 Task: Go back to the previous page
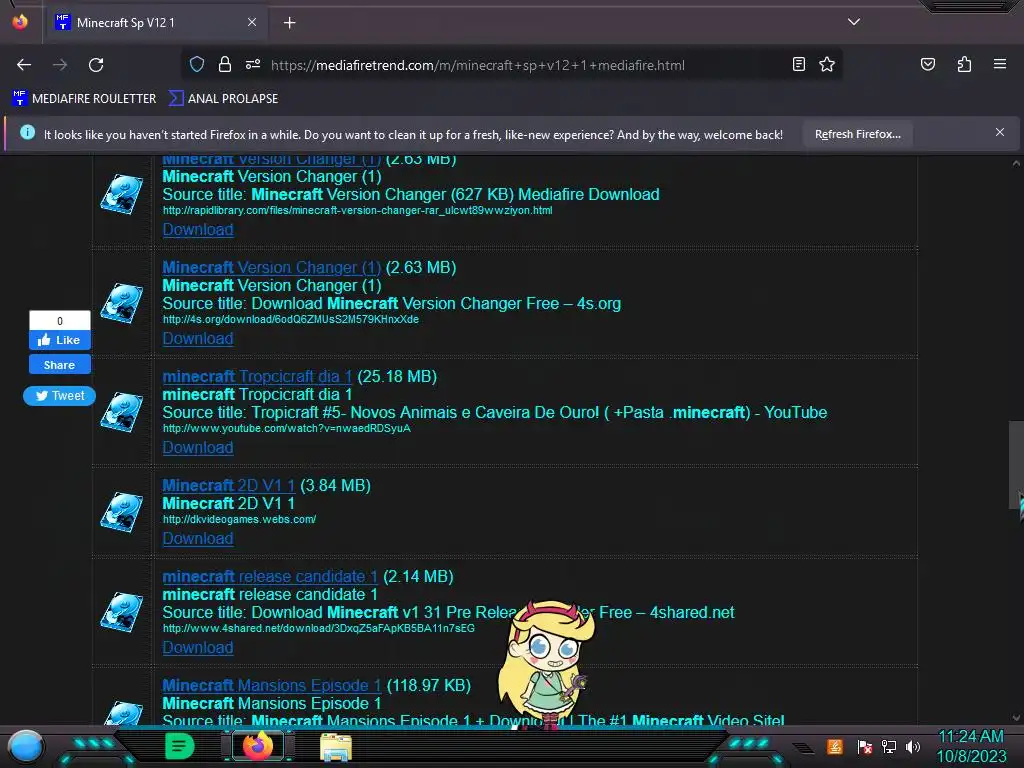(x=24, y=65)
